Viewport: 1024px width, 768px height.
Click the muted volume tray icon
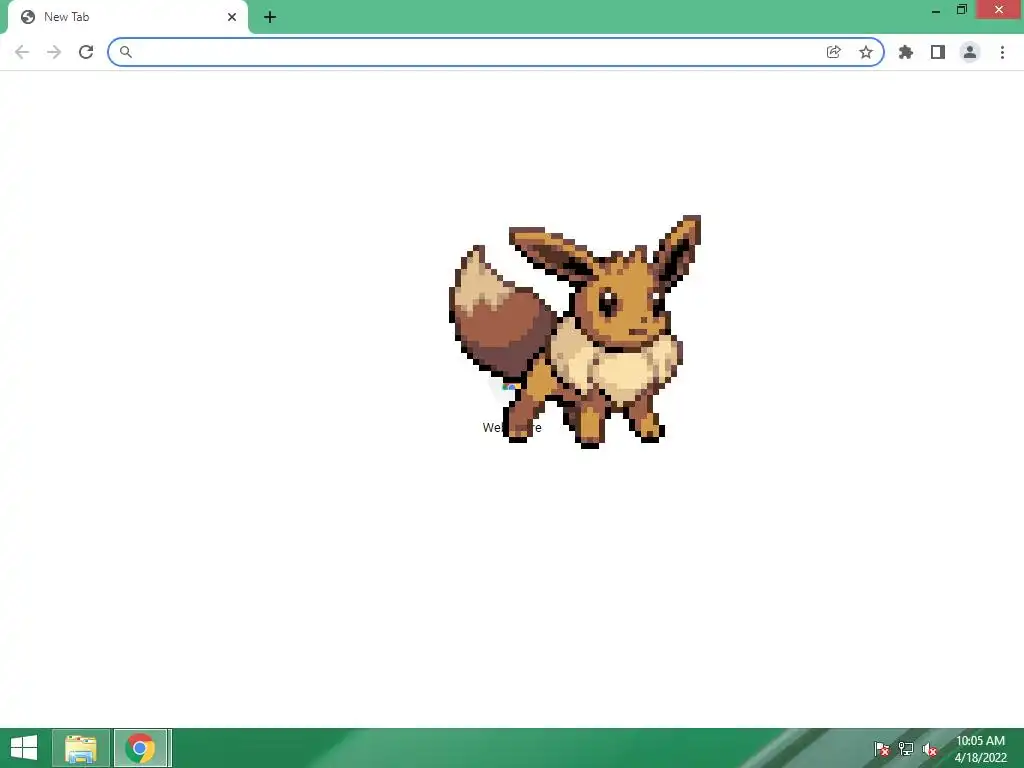[x=930, y=749]
